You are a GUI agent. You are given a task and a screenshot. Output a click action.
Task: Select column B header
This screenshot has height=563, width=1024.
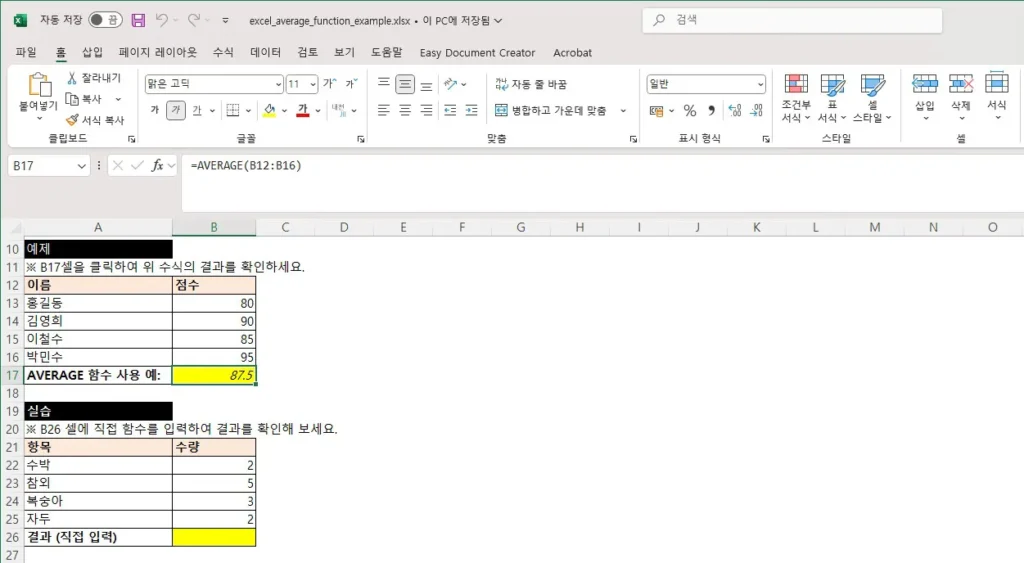pyautogui.click(x=214, y=227)
